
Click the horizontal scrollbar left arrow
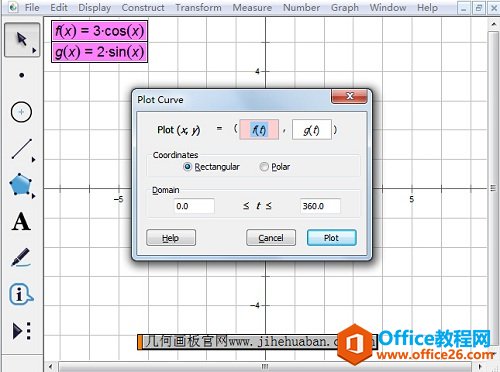coord(50,367)
